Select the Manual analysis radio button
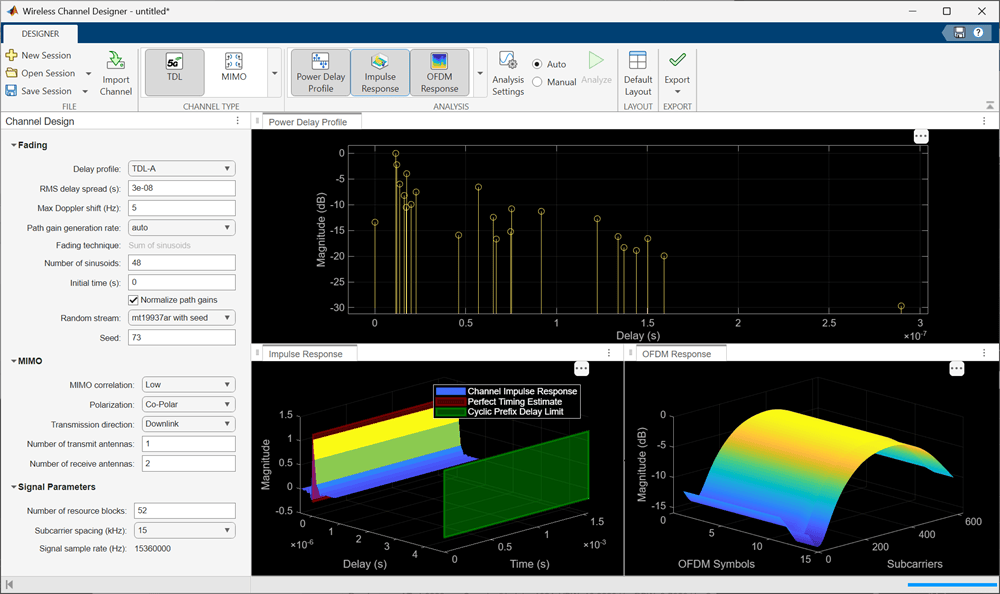Screen dimensions: 1000x594 click(537, 82)
